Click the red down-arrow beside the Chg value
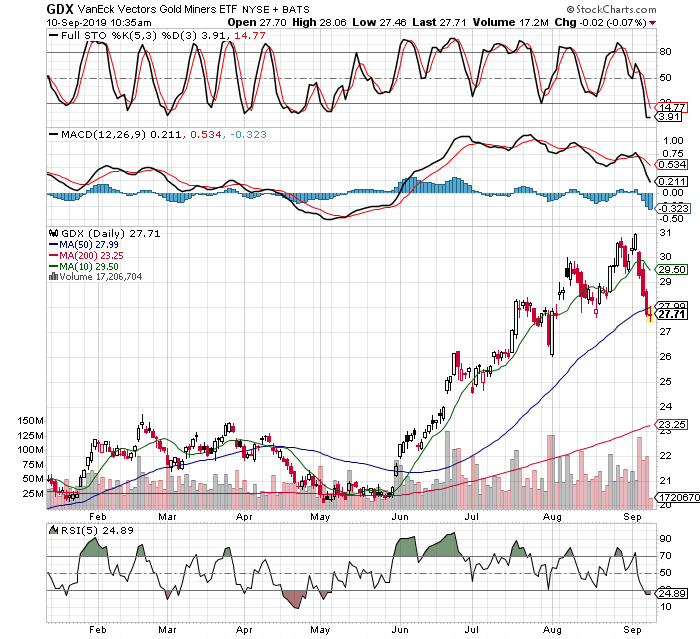Screen dimensions: 700x639 click(x=653, y=23)
